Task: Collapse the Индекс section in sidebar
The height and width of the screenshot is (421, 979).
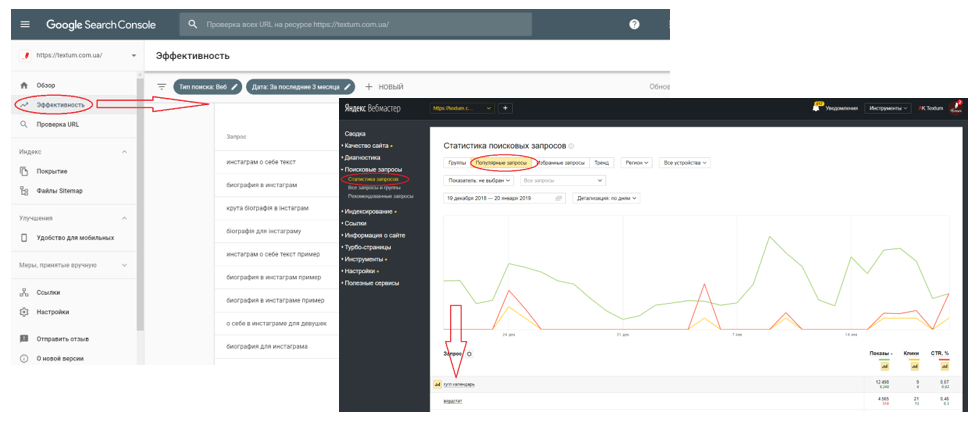Action: (x=124, y=152)
